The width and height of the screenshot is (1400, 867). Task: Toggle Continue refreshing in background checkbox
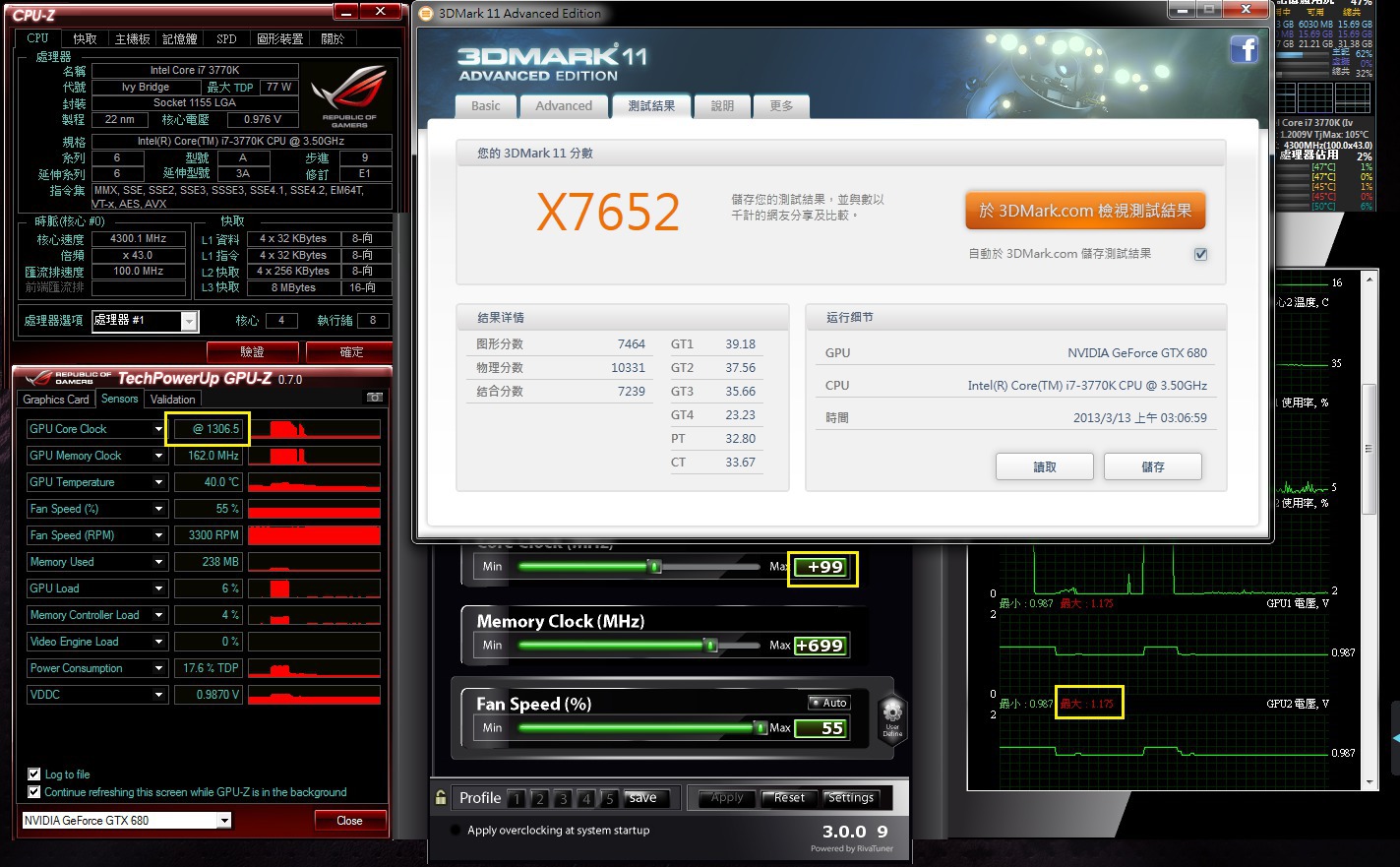tap(34, 792)
